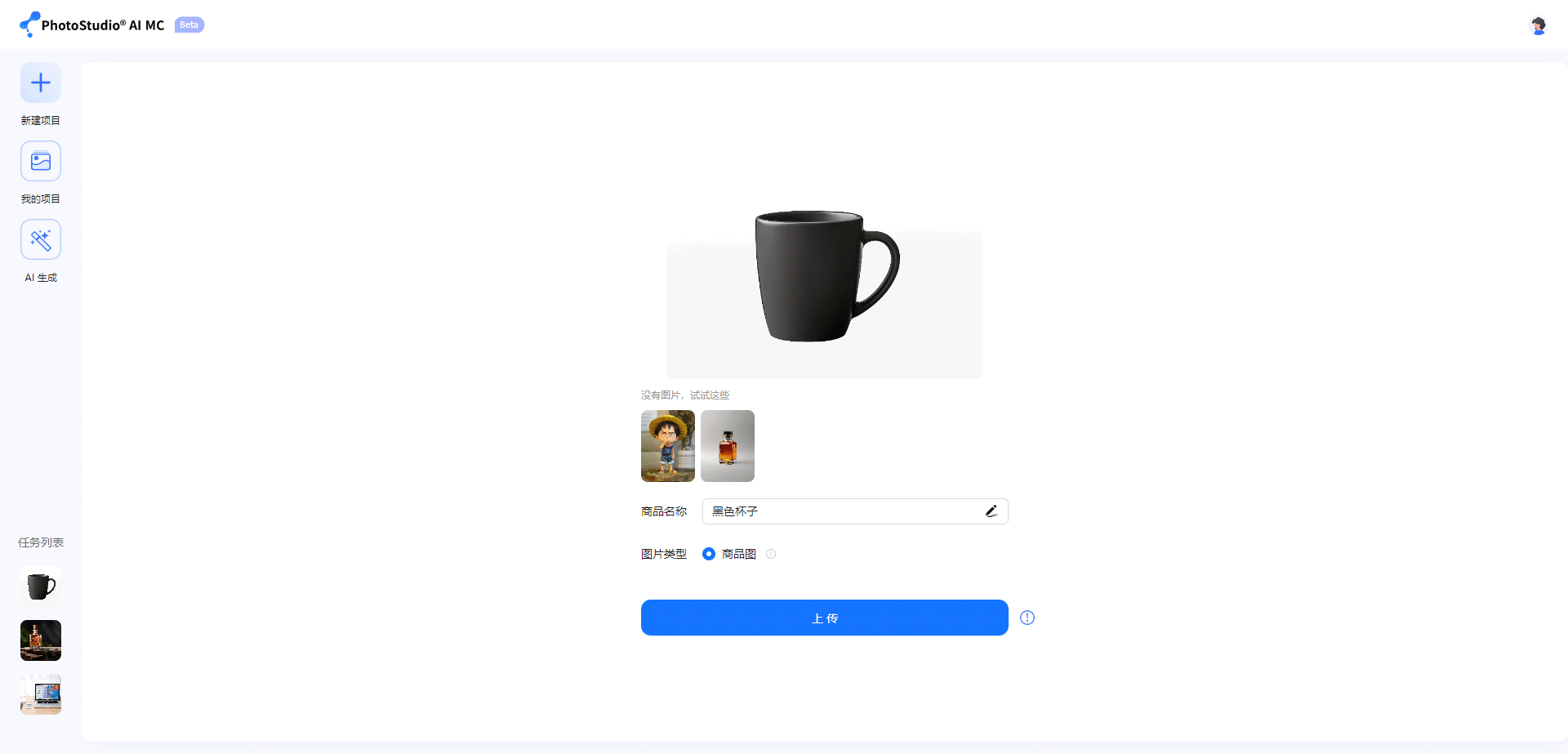Open the black mug task in 任务列表
Screen dimensions: 1568x754
[x=41, y=587]
